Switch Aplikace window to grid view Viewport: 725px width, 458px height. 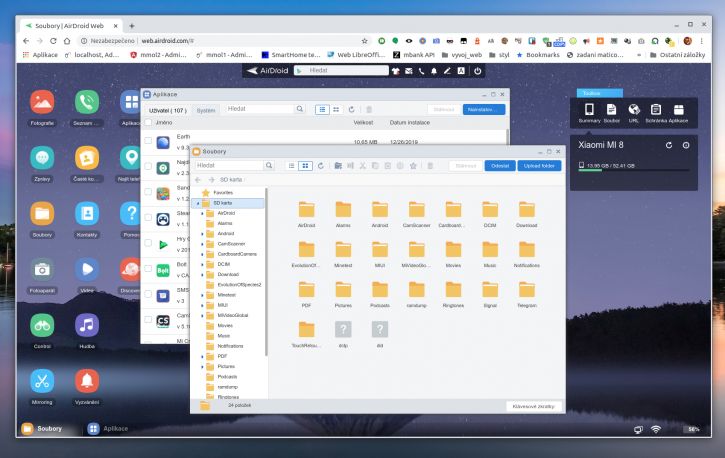[336, 110]
